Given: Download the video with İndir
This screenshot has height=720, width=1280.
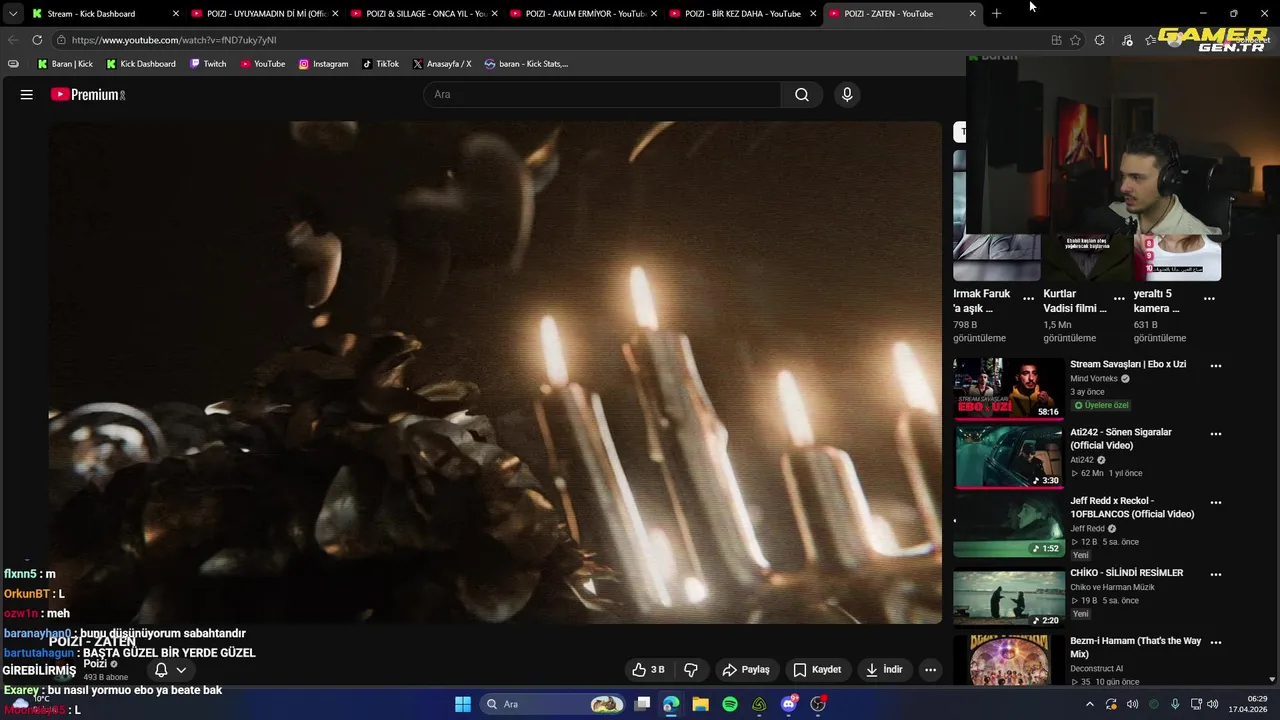Looking at the screenshot, I should [x=884, y=670].
